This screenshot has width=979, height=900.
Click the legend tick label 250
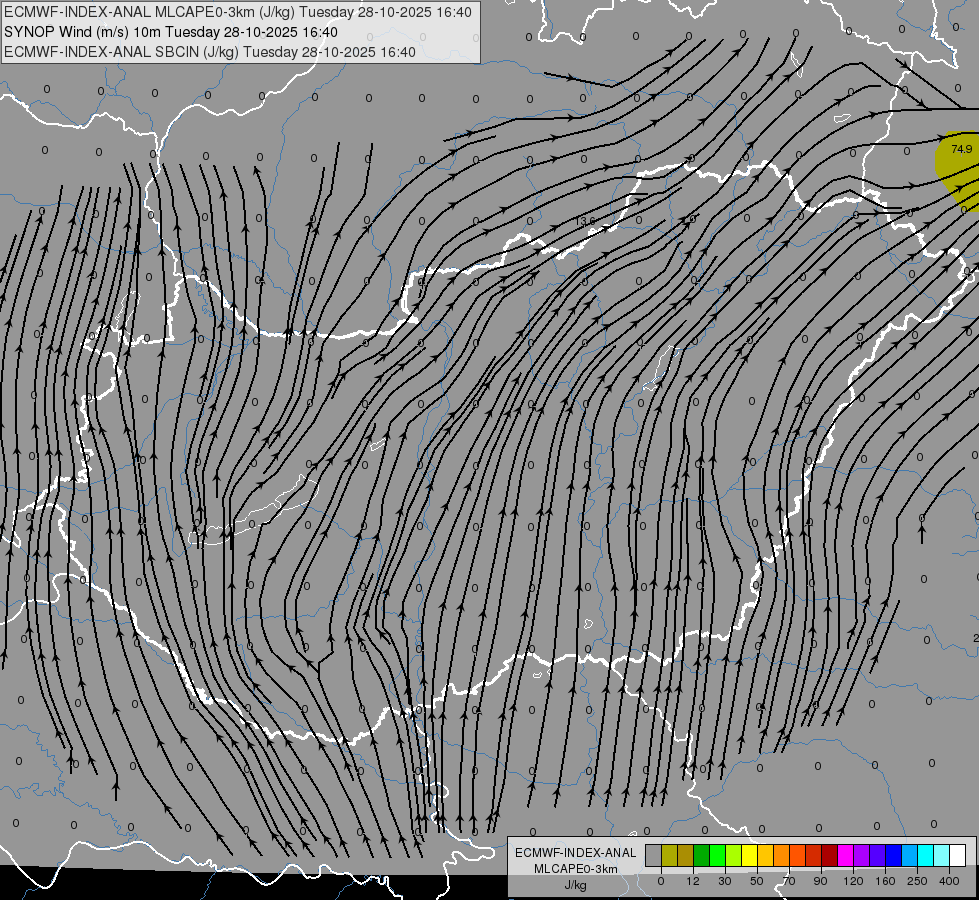[917, 881]
